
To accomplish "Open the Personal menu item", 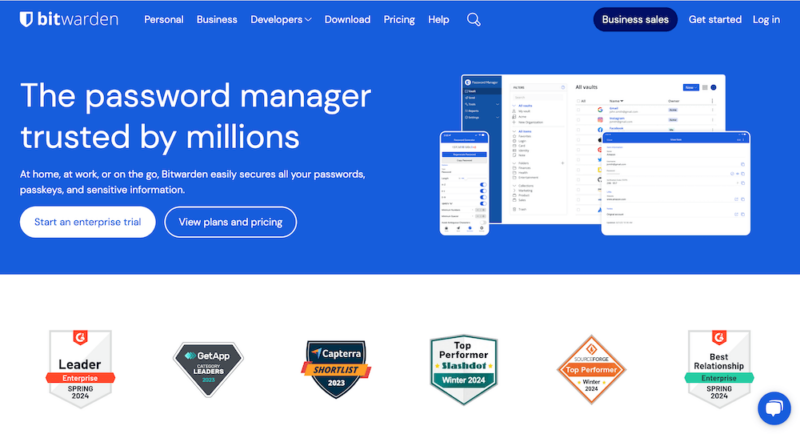I will click(x=164, y=19).
